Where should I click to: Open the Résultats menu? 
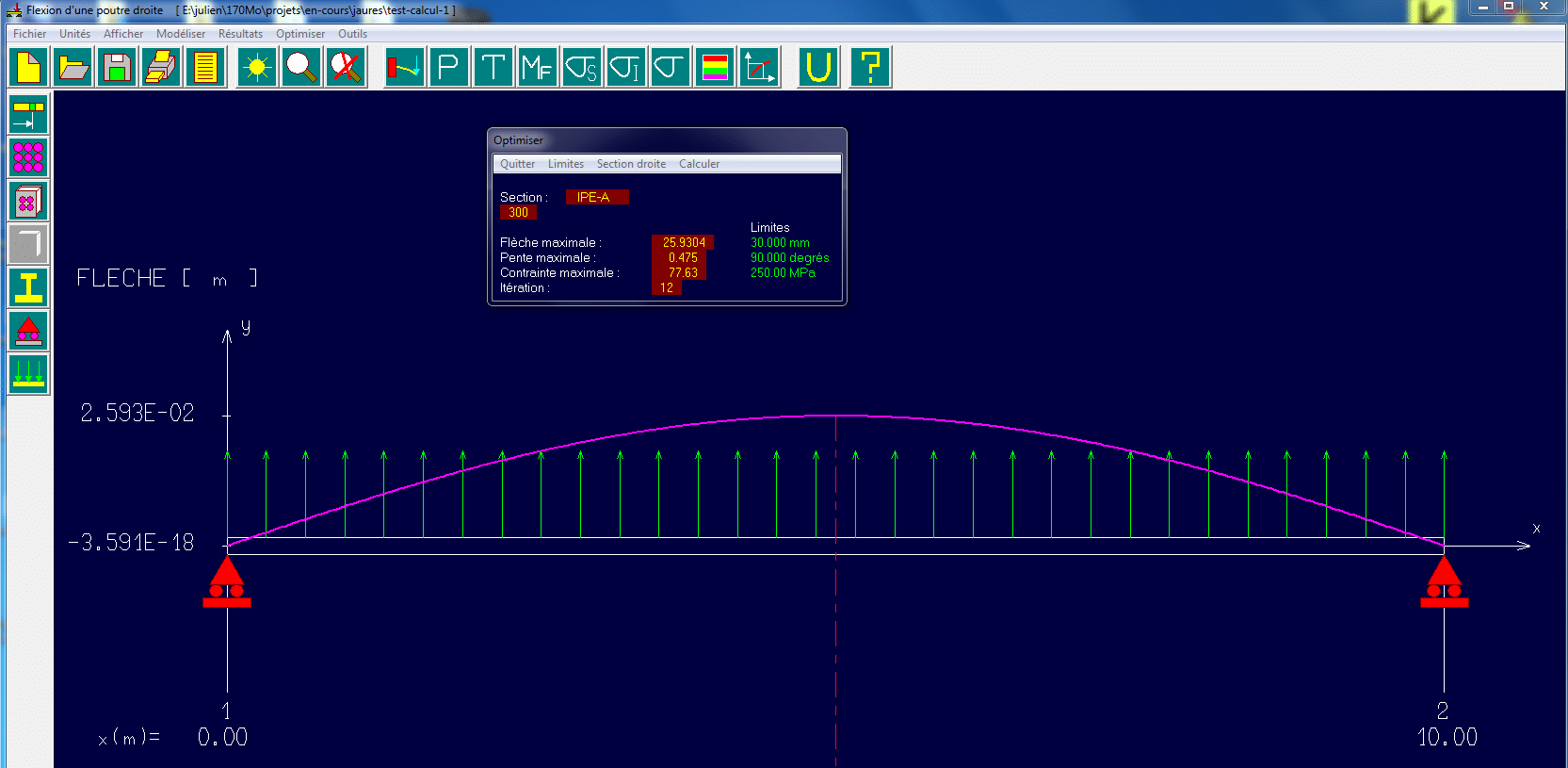click(241, 34)
